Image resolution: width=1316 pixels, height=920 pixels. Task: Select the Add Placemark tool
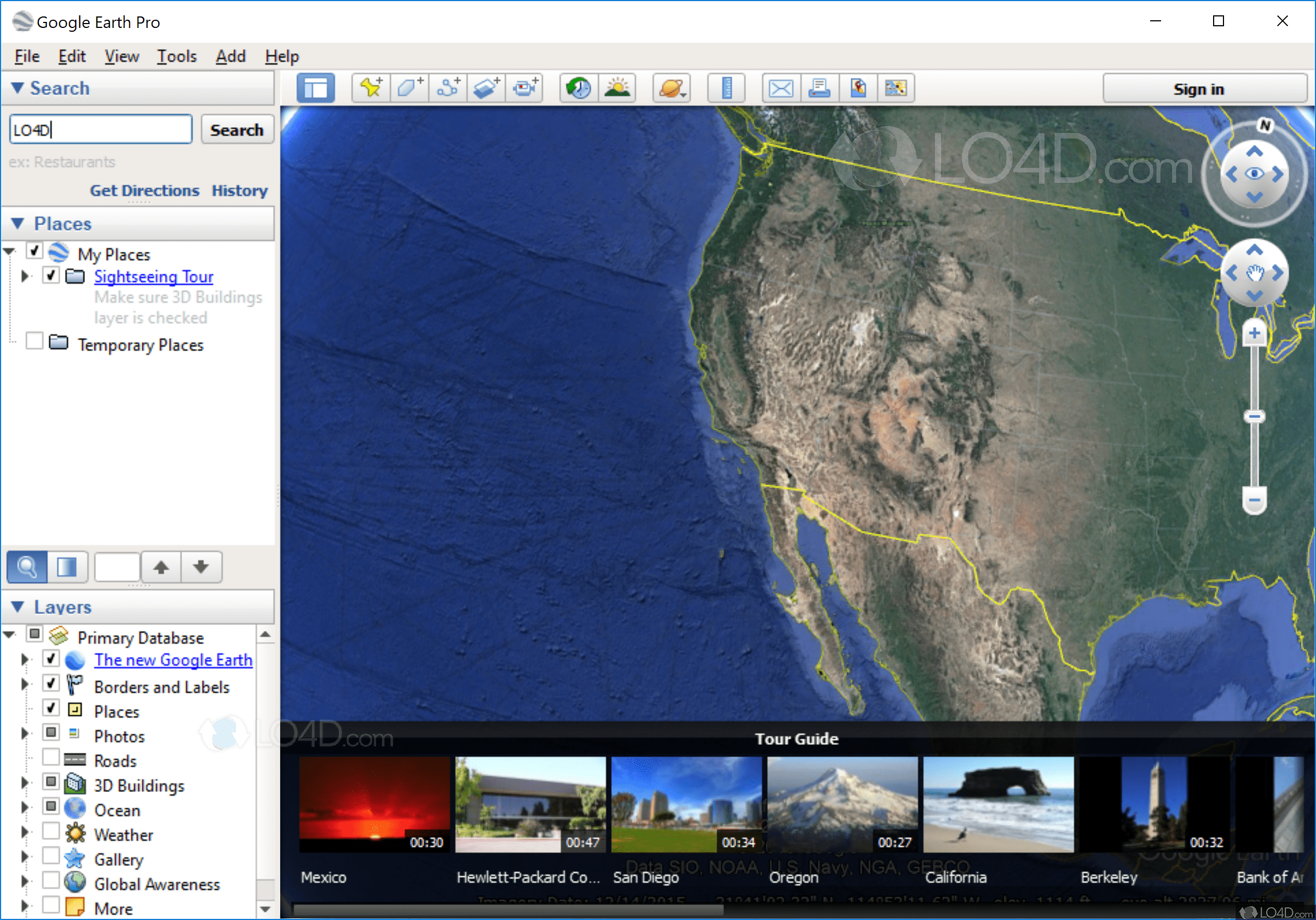[x=370, y=87]
